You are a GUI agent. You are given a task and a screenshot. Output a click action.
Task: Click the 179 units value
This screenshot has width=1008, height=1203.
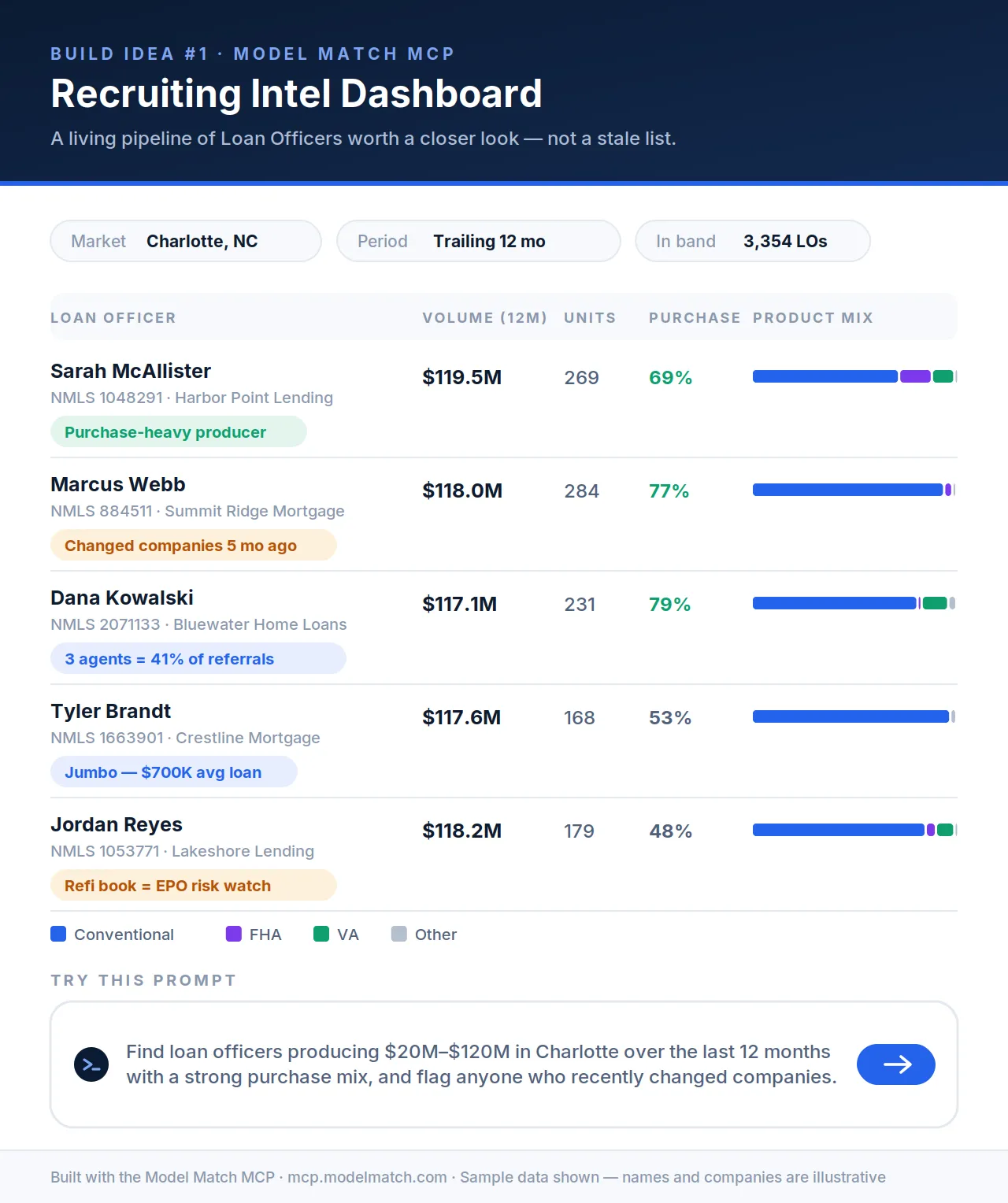coord(580,831)
